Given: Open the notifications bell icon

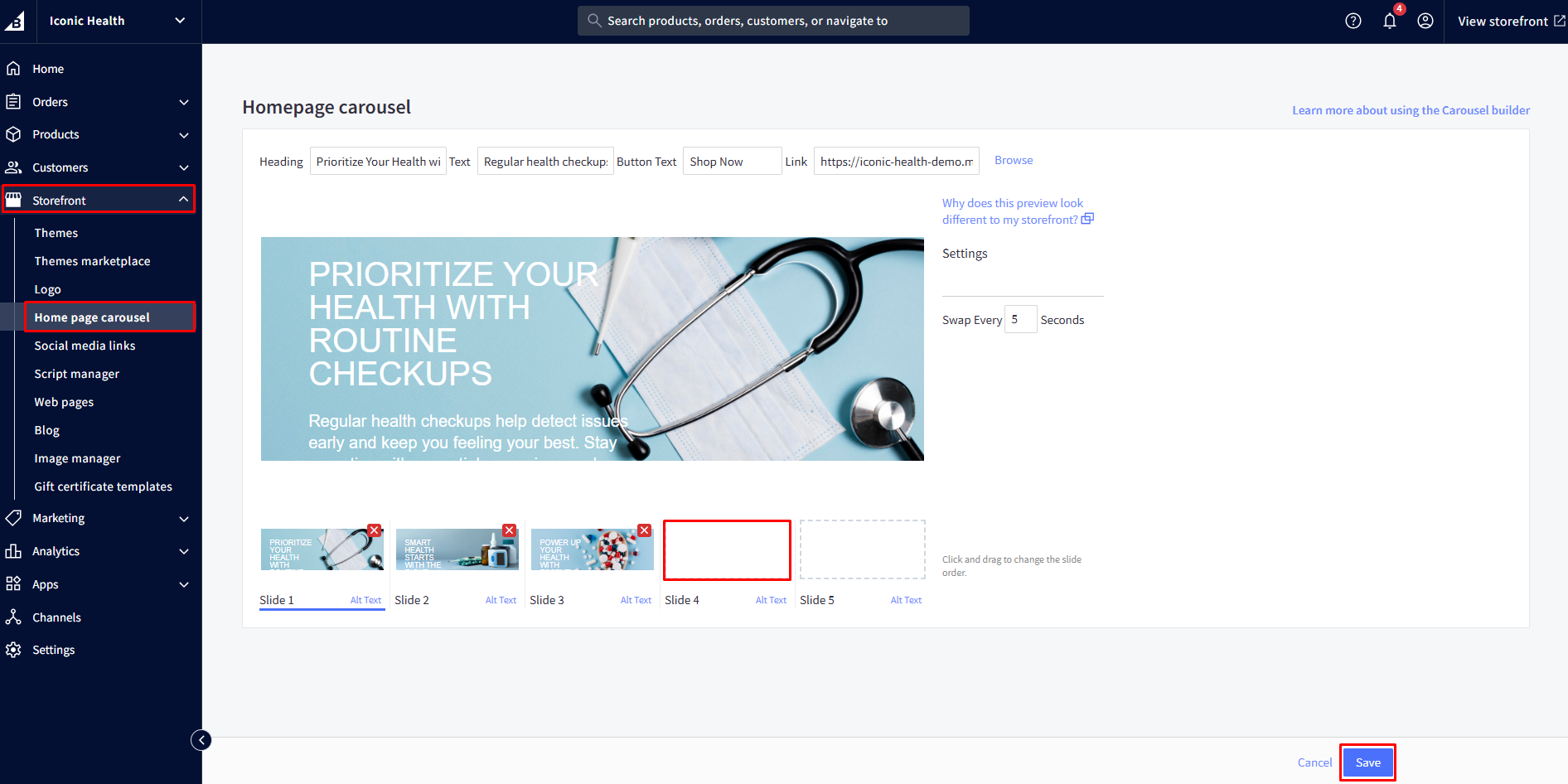Looking at the screenshot, I should pyautogui.click(x=1390, y=21).
